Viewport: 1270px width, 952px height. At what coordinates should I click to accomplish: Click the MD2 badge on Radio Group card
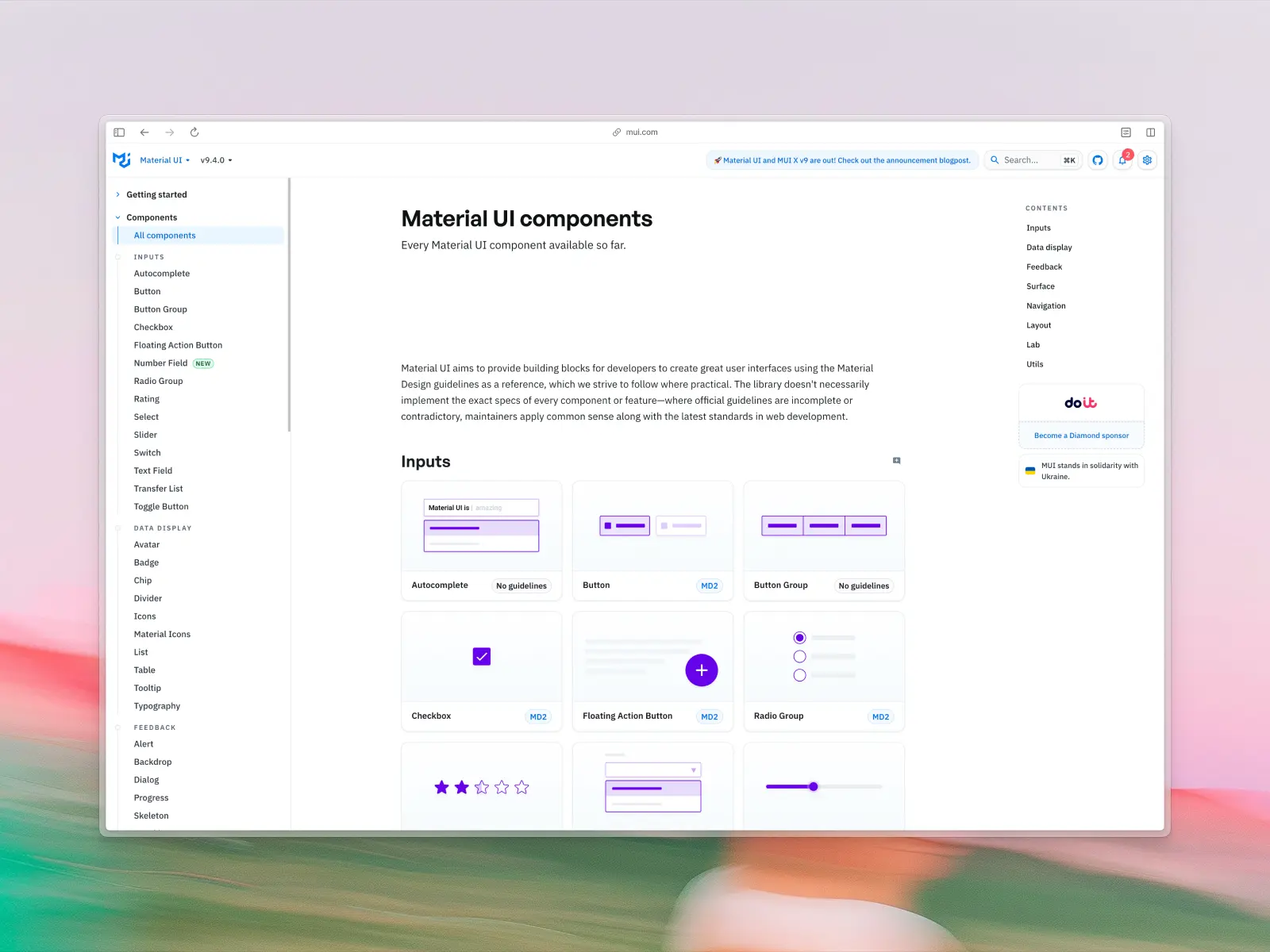[x=881, y=717]
